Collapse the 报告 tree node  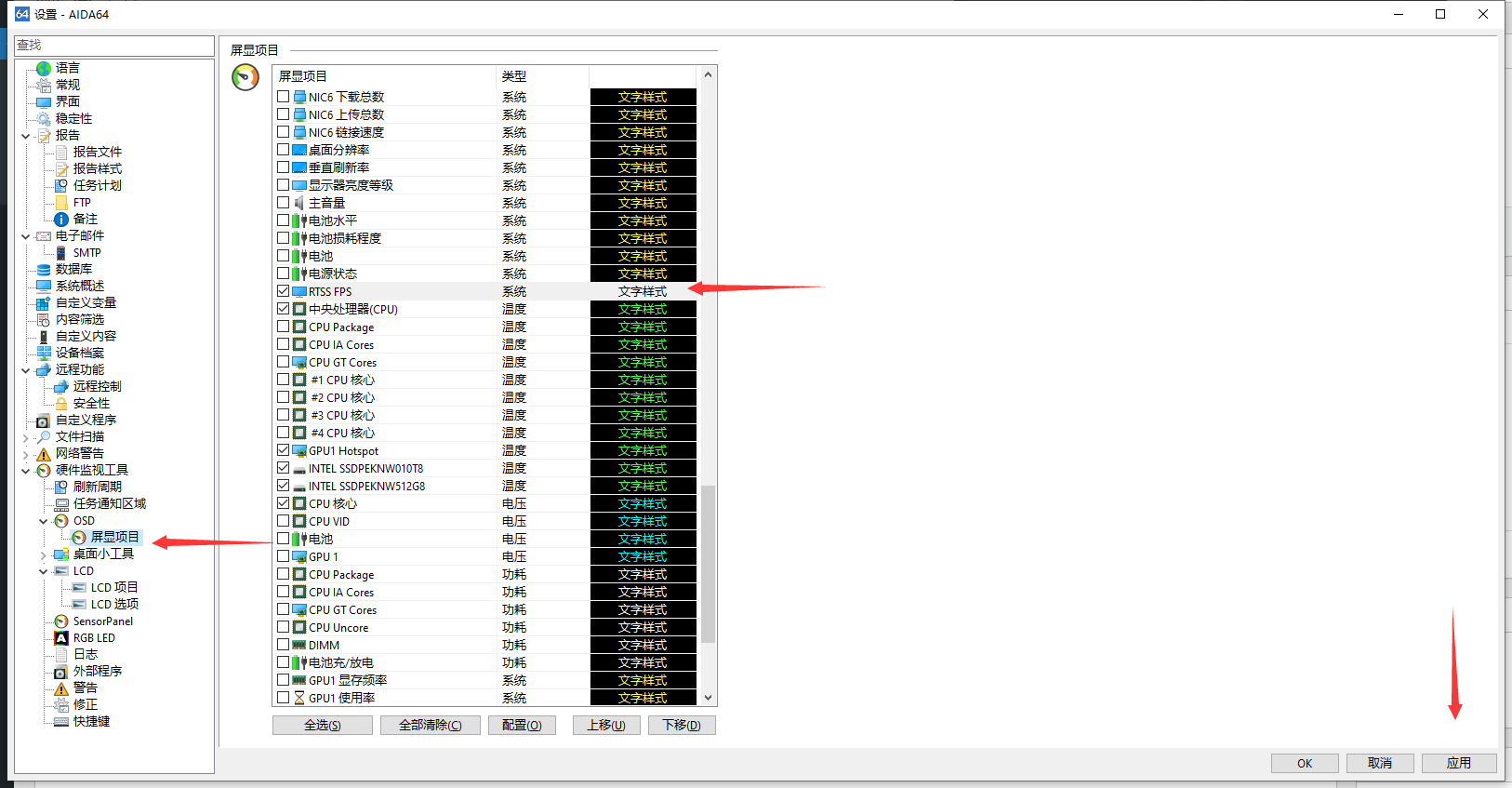[x=26, y=136]
